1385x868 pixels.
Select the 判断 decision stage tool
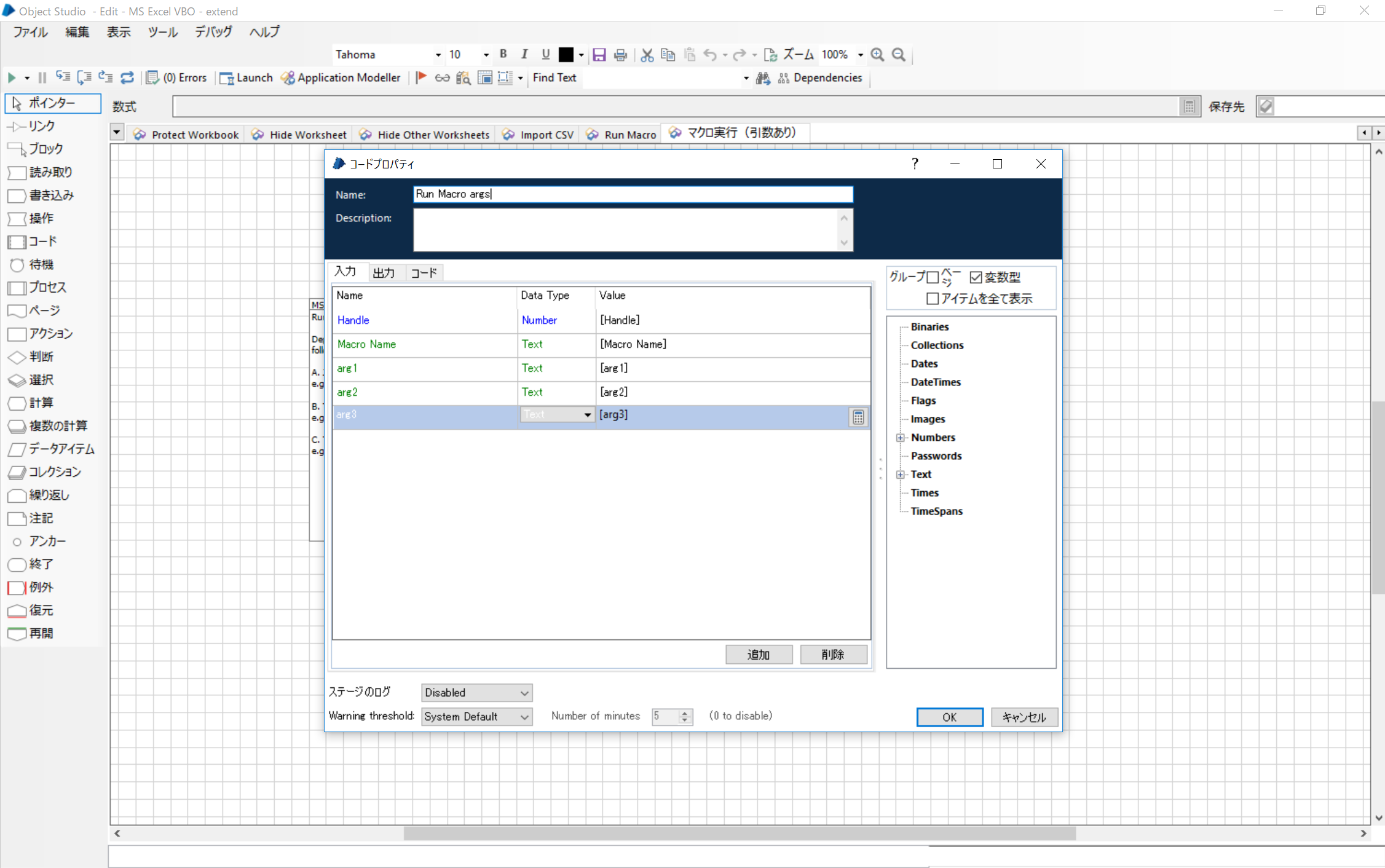click(x=32, y=357)
